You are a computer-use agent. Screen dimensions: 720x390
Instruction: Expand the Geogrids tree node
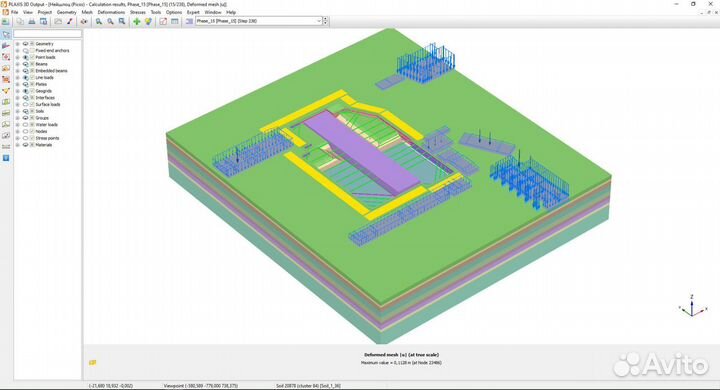click(x=17, y=91)
